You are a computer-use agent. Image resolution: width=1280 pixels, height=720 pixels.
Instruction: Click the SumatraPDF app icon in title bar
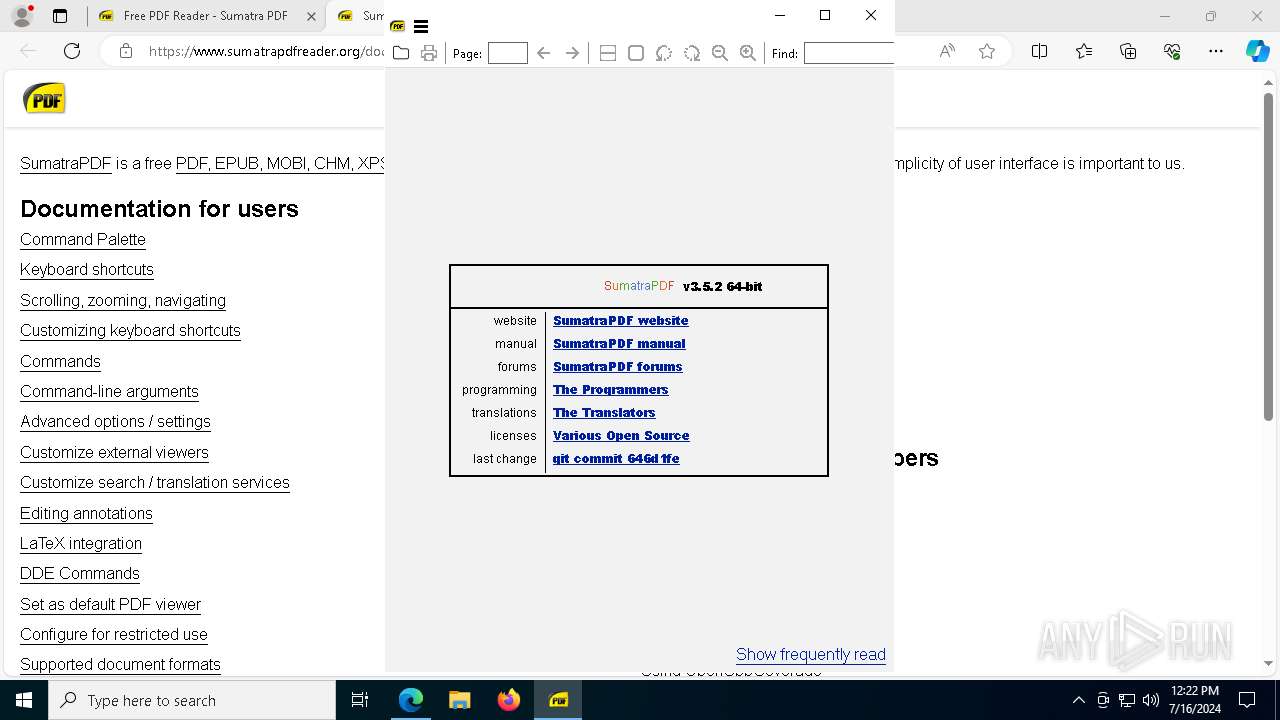pos(398,27)
